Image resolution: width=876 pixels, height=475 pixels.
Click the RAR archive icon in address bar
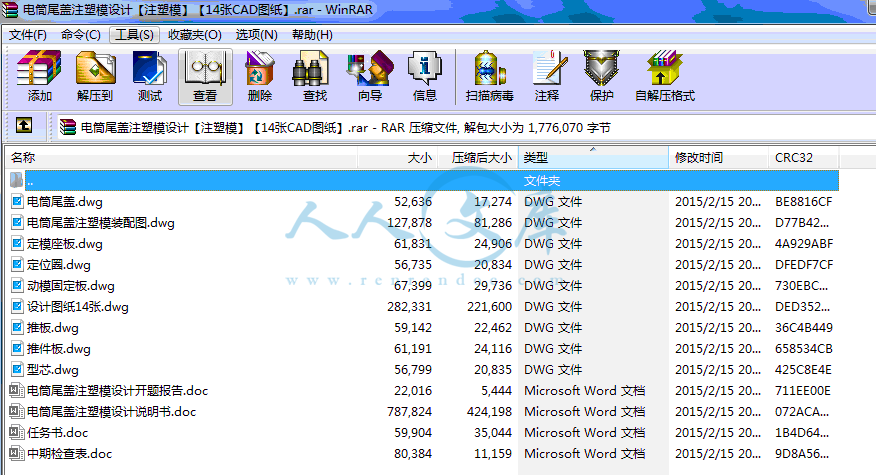pos(68,127)
